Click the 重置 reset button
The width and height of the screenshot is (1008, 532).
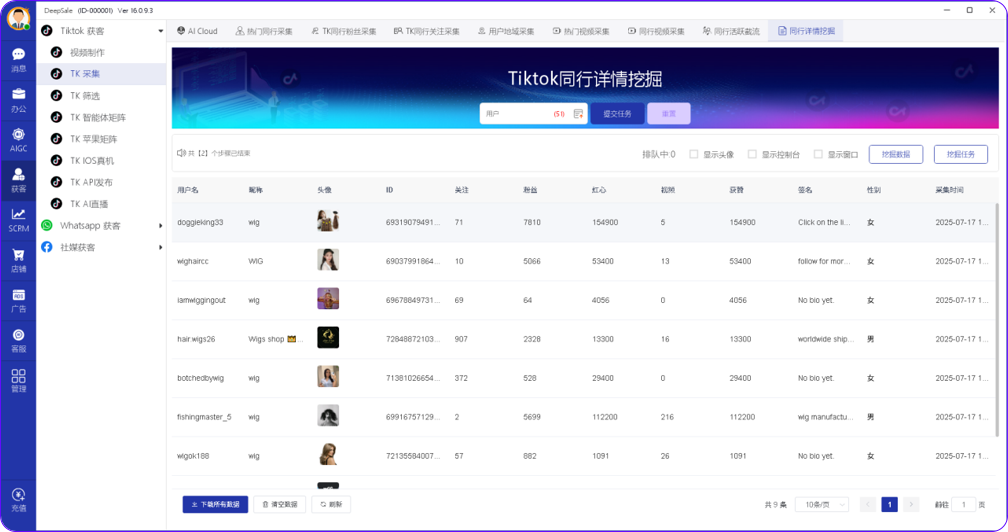pos(669,114)
